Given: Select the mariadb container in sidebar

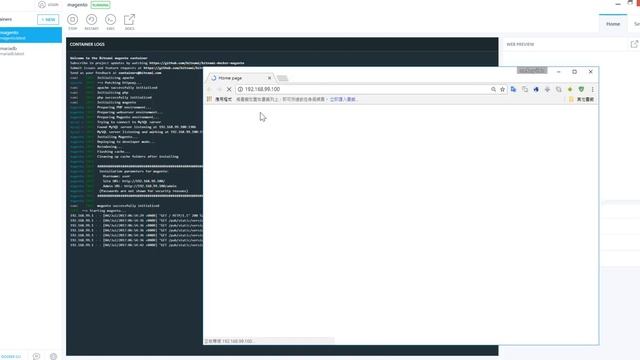Looking at the screenshot, I should pyautogui.click(x=31, y=51).
